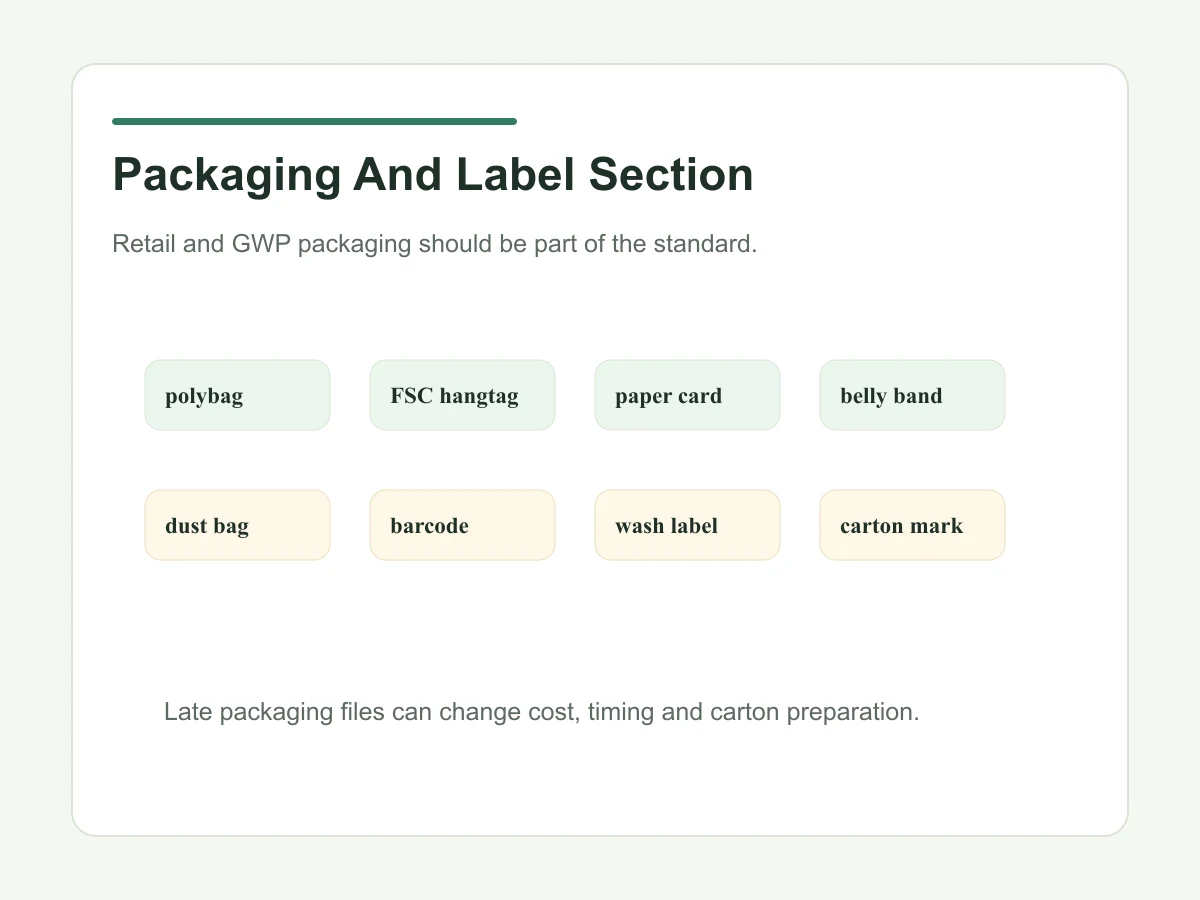This screenshot has width=1200, height=900.
Task: Select the barcode chip
Action: click(462, 525)
